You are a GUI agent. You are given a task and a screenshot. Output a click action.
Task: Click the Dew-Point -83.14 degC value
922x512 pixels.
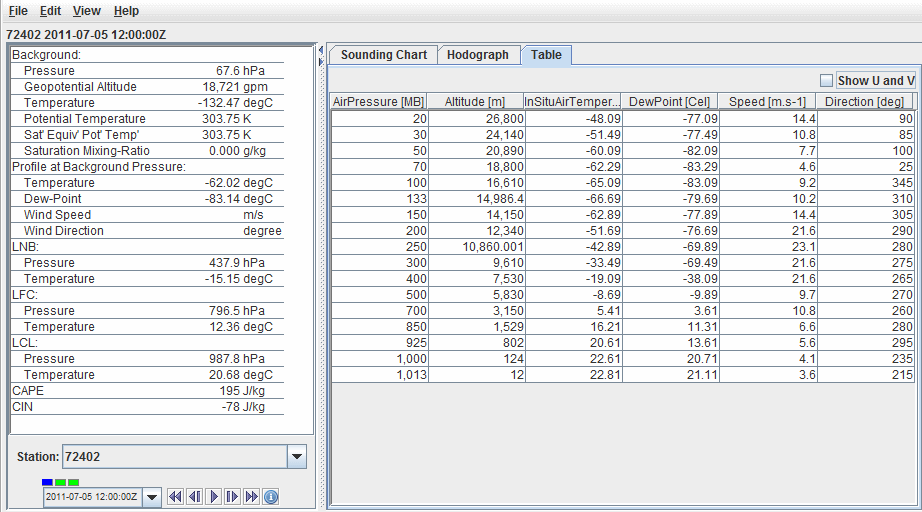tap(238, 199)
